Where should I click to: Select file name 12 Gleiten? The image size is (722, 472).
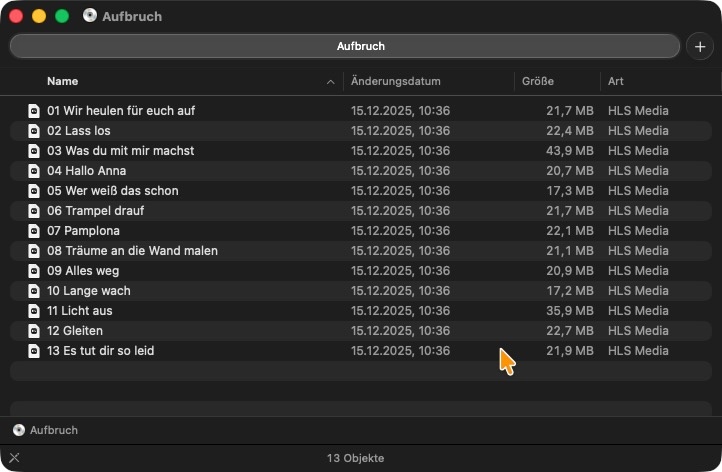tap(75, 331)
